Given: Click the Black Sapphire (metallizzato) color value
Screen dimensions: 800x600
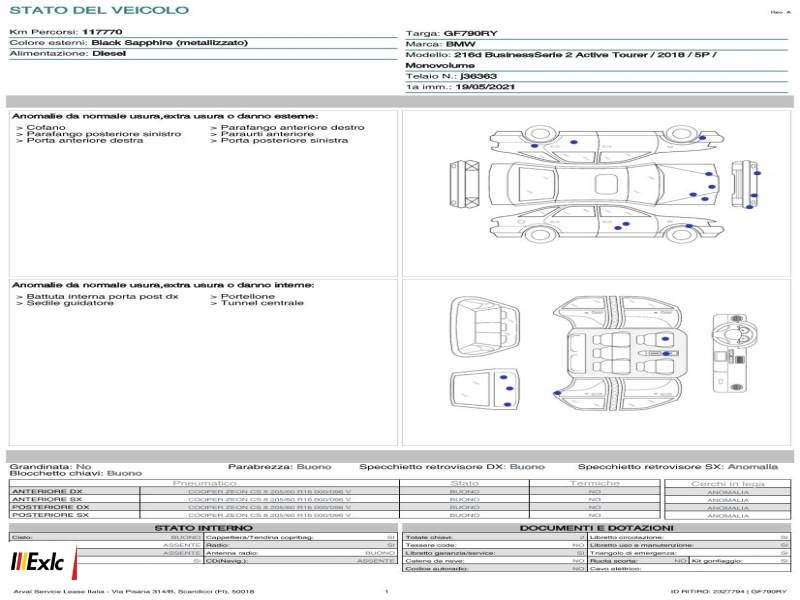Looking at the screenshot, I should pyautogui.click(x=169, y=42).
